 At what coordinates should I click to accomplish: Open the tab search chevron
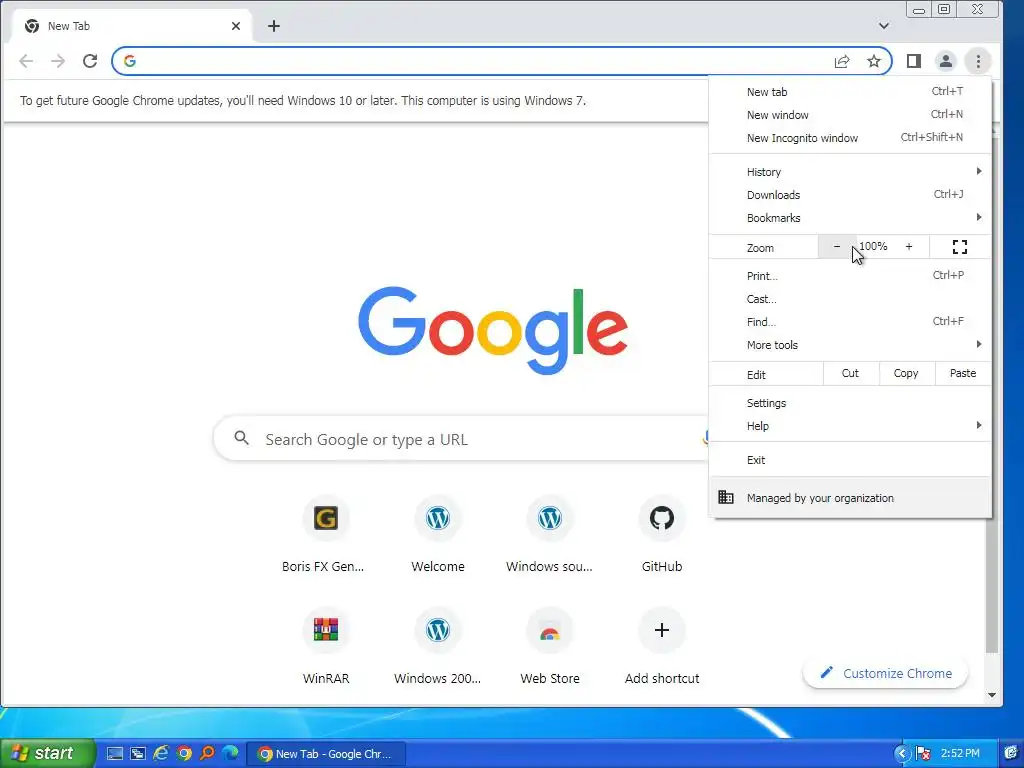tap(884, 26)
